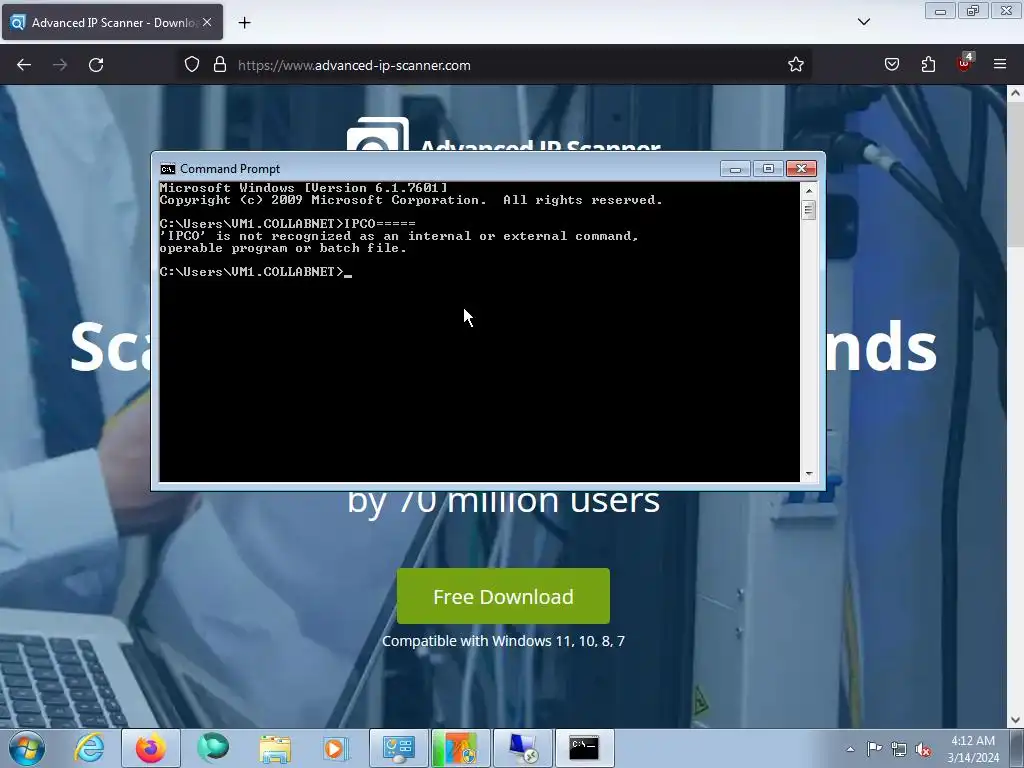
Task: Click the Command Prompt title bar icon
Action: click(x=168, y=169)
